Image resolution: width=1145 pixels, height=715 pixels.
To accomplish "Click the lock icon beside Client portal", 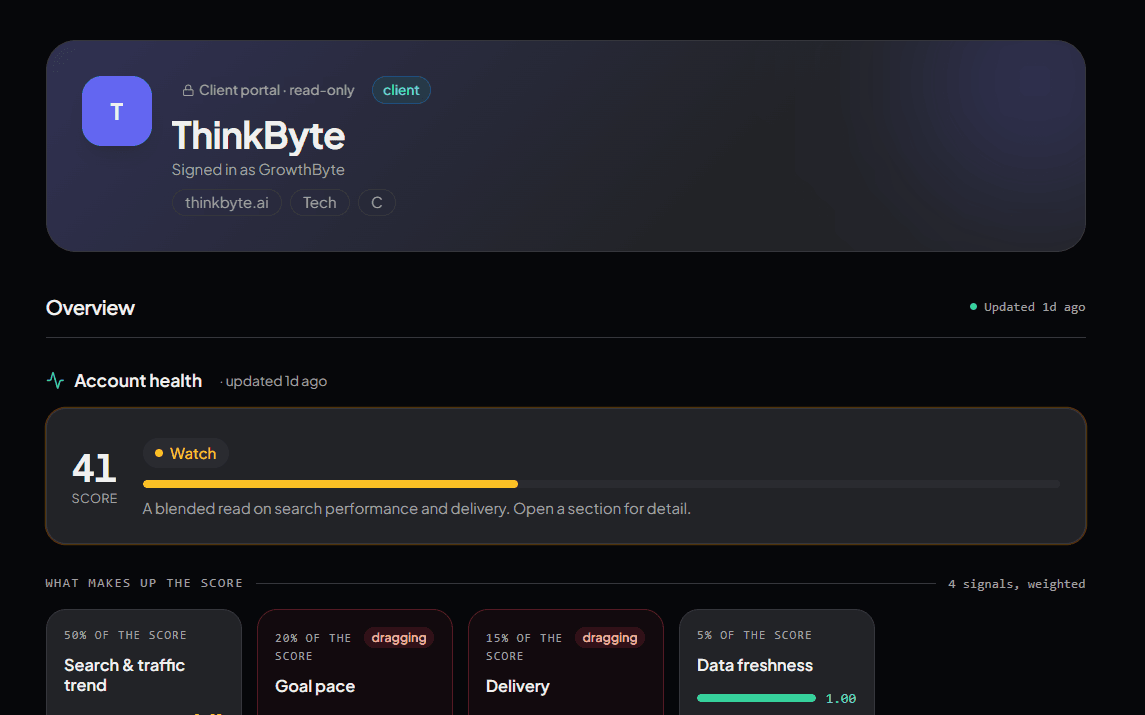I will 188,91.
